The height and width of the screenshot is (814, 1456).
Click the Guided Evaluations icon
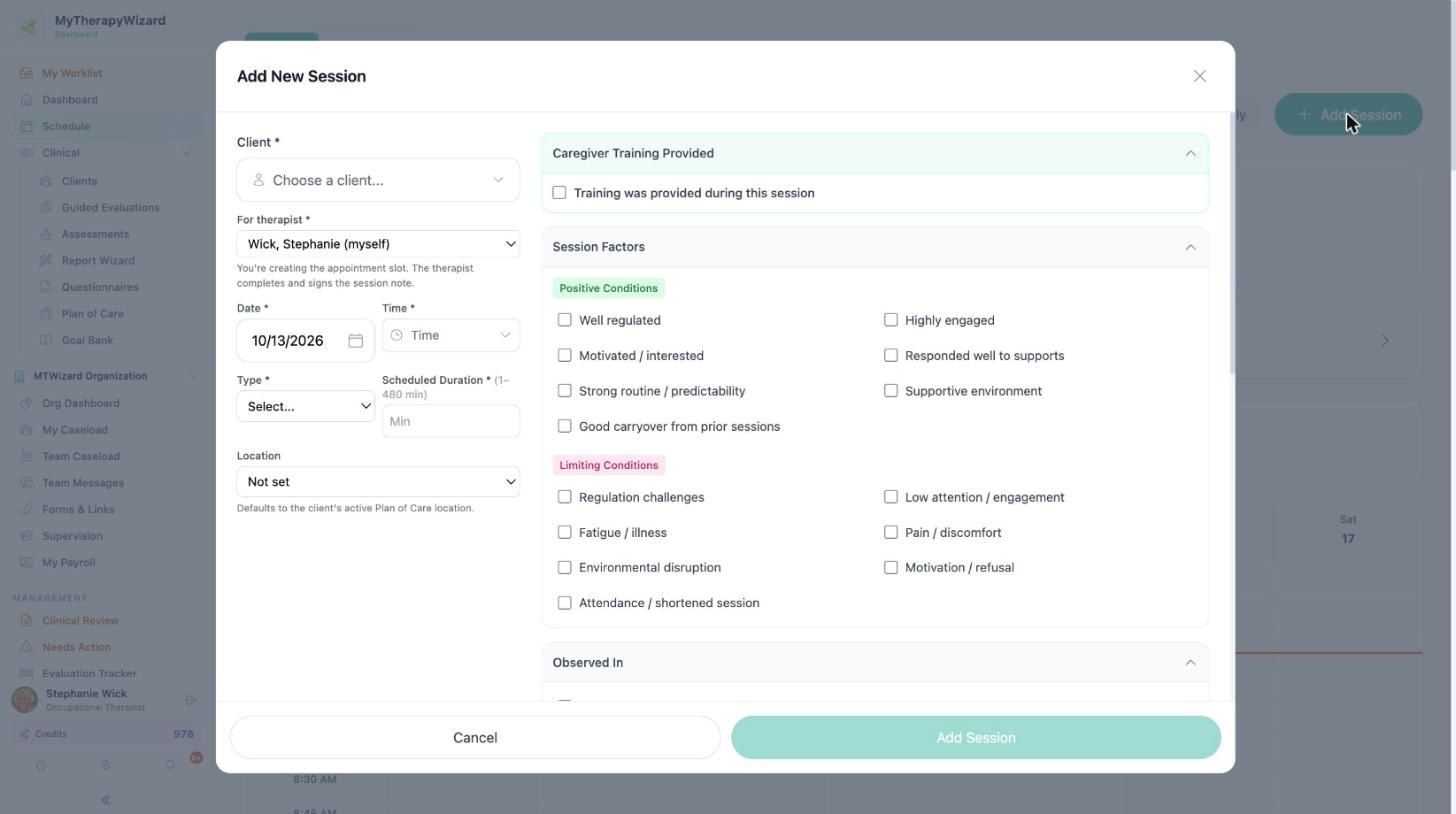coord(46,208)
